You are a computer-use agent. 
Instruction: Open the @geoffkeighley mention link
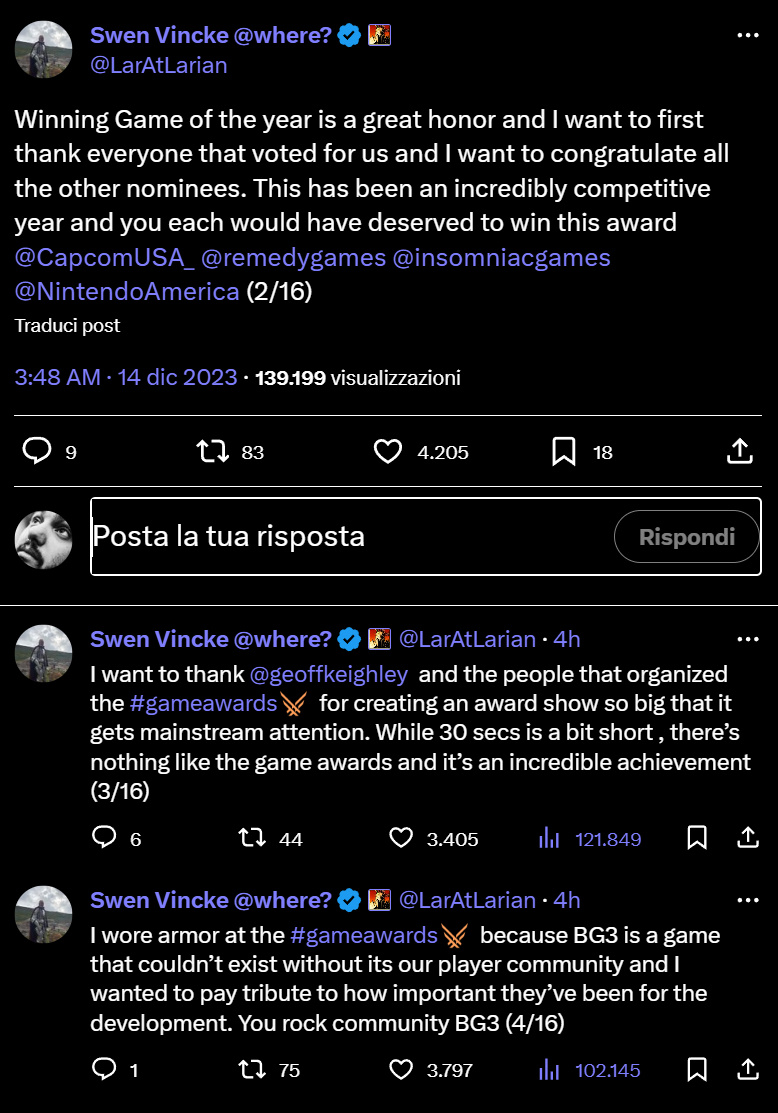point(330,674)
